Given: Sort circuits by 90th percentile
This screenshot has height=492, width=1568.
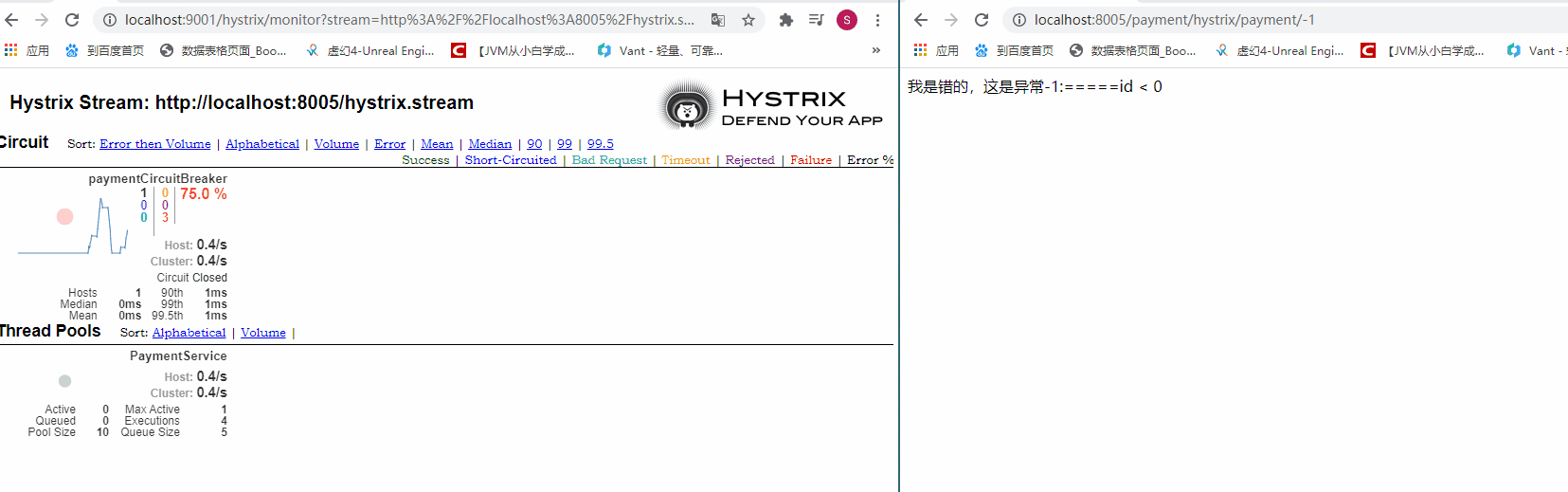Looking at the screenshot, I should pyautogui.click(x=534, y=144).
